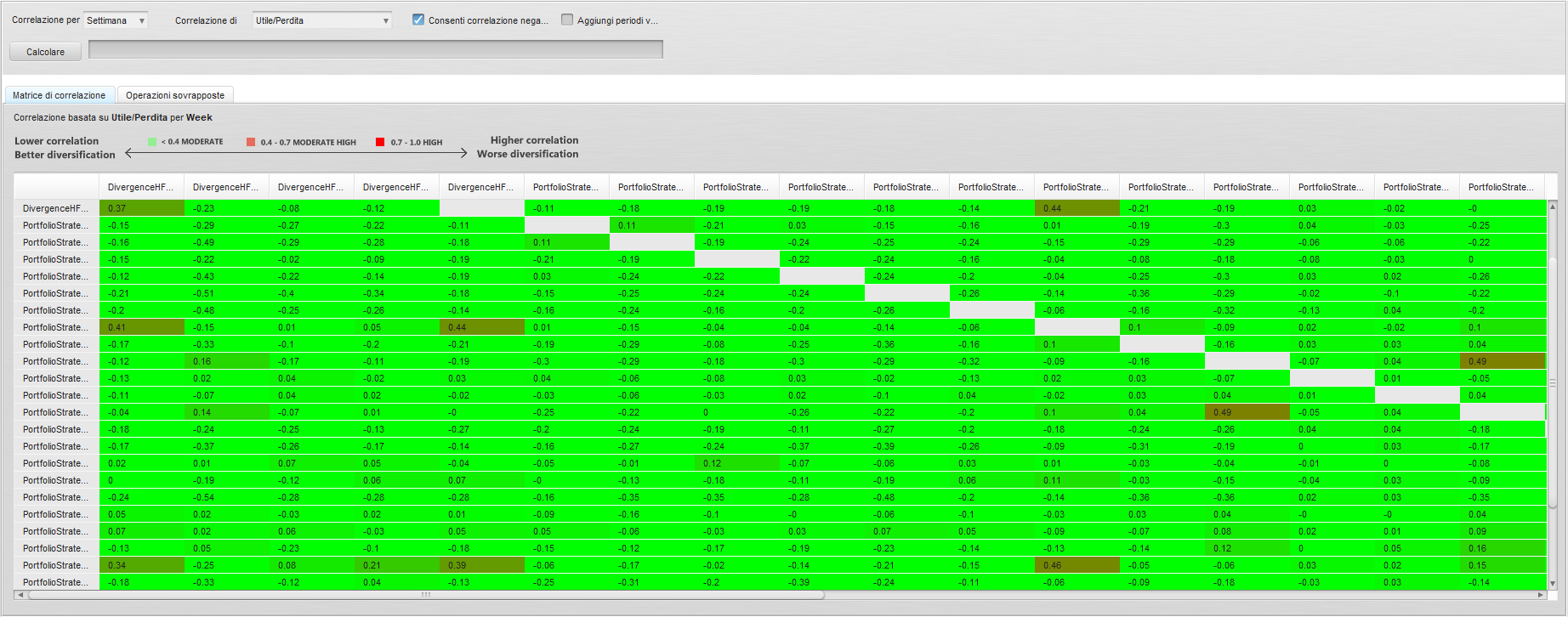Open the Settimana period dropdown
Image resolution: width=1568 pixels, height=617 pixels.
click(115, 20)
